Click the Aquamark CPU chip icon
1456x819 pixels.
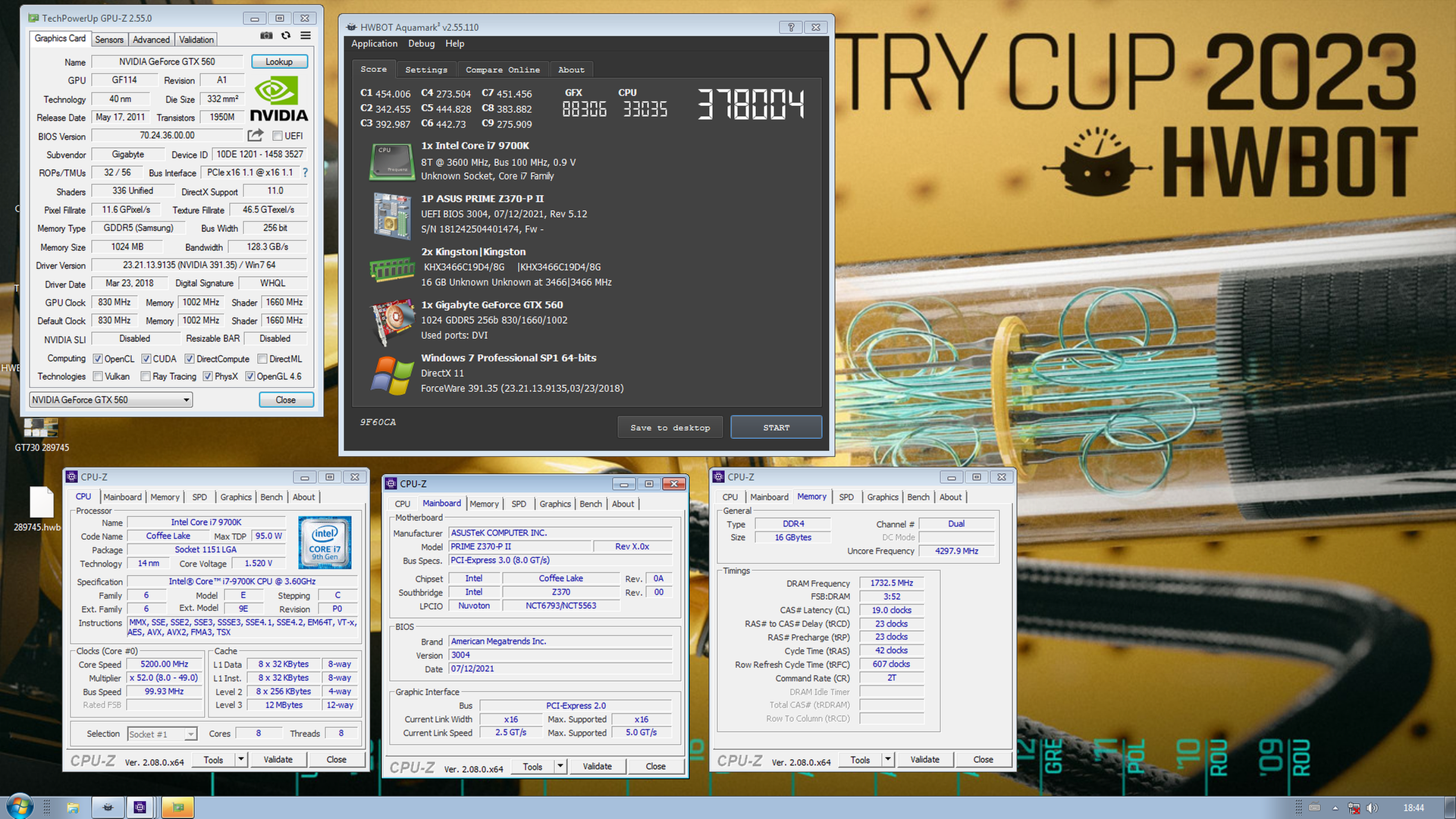point(391,162)
